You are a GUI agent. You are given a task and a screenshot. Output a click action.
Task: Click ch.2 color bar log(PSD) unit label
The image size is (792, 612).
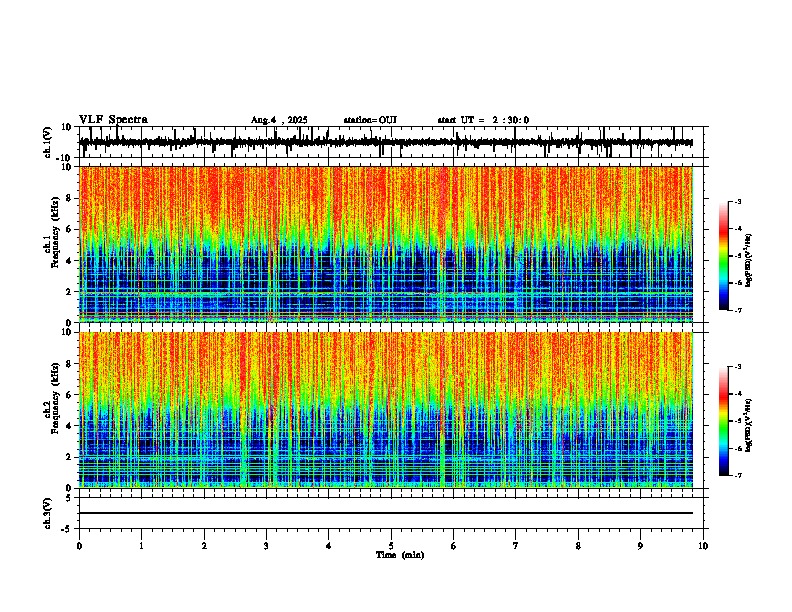point(749,425)
